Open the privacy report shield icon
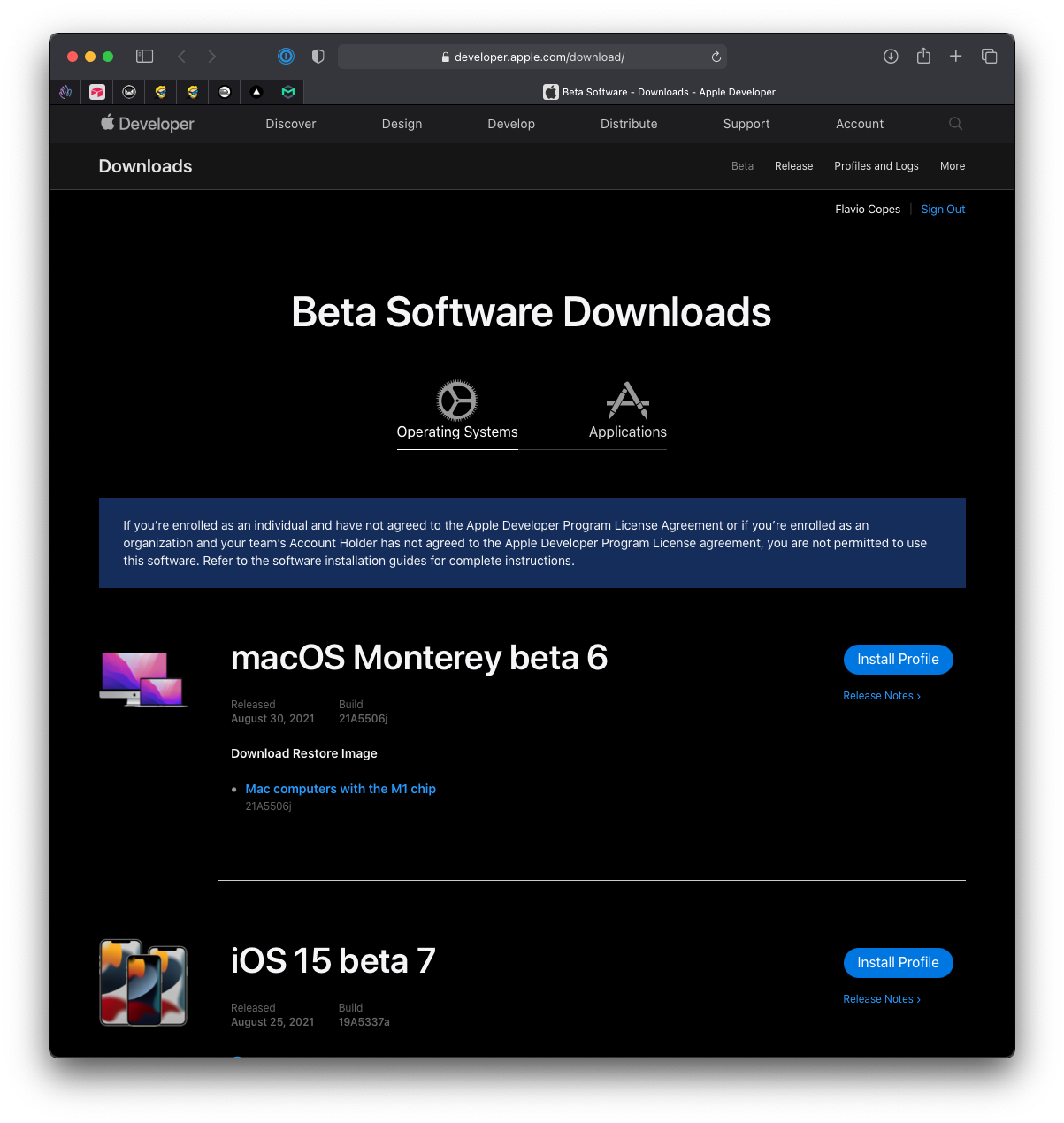 click(318, 57)
